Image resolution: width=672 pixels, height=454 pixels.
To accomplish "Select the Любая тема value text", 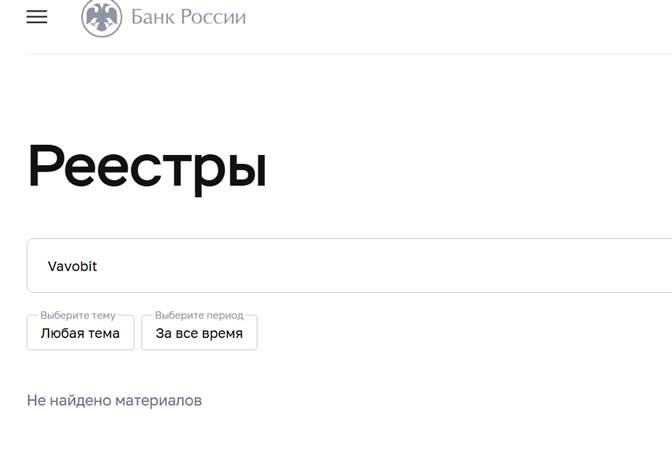I will pyautogui.click(x=80, y=333).
